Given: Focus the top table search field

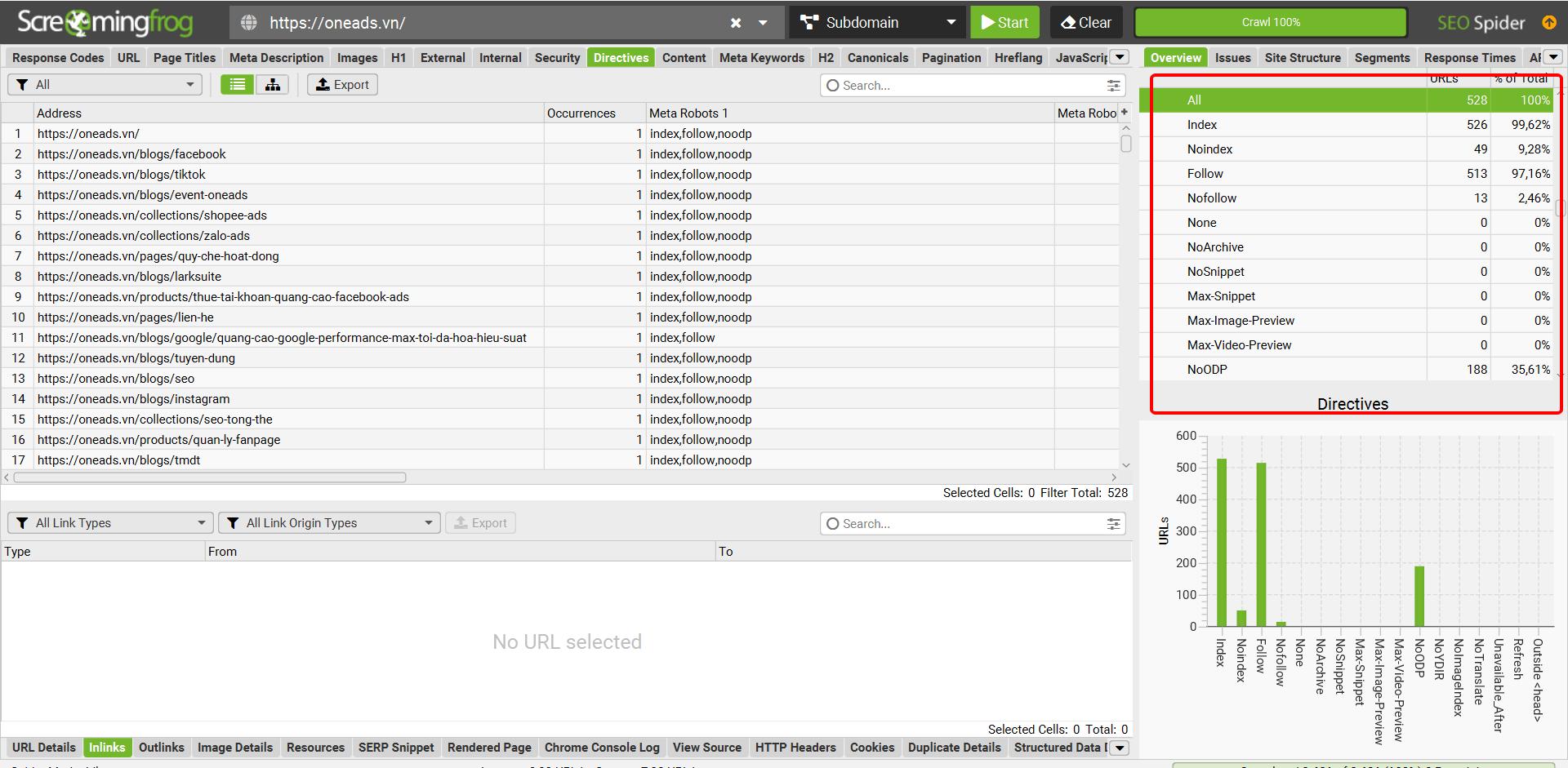Looking at the screenshot, I should point(964,85).
